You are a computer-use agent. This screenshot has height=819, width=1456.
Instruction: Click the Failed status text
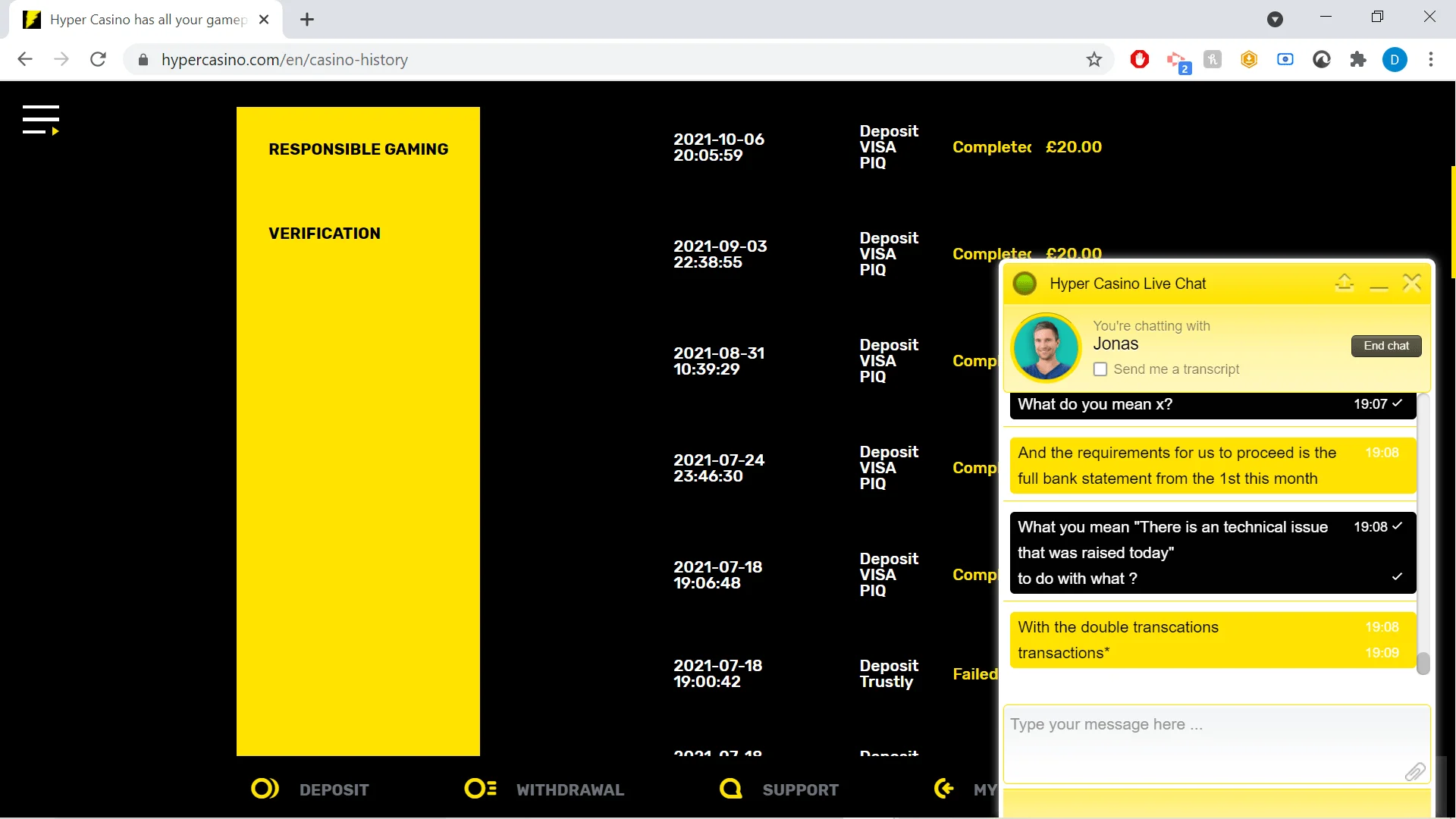975,674
